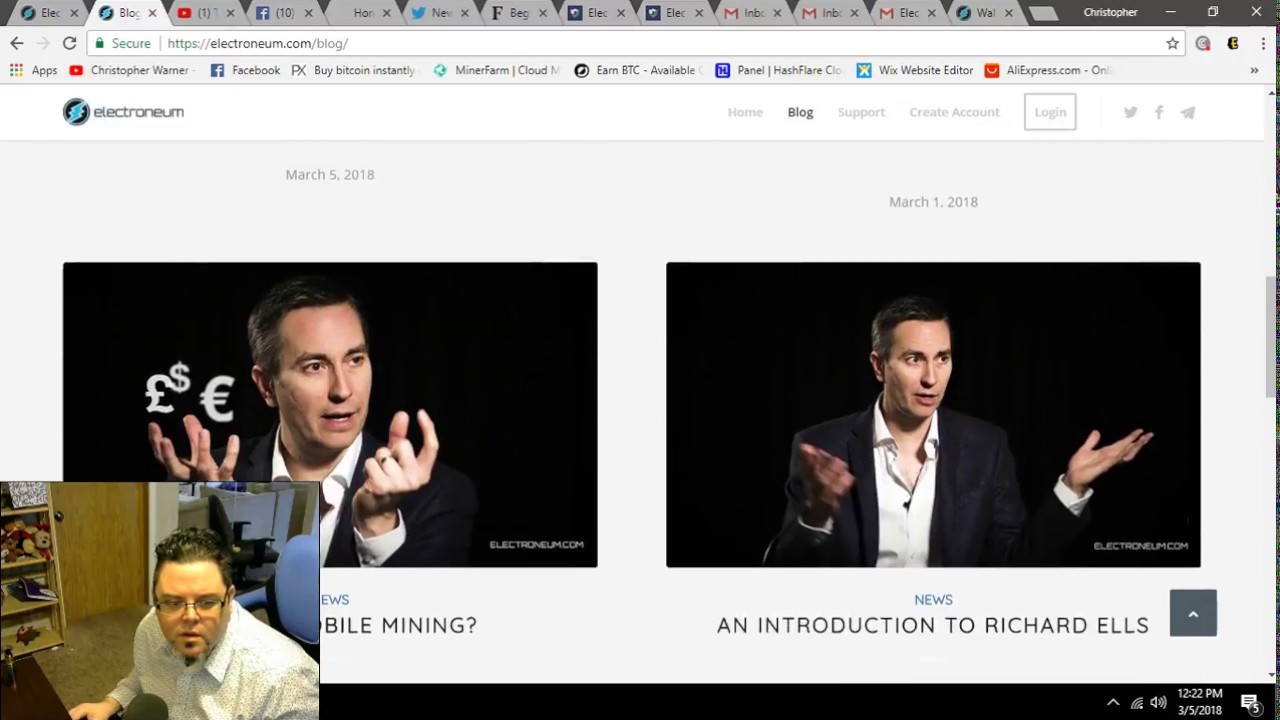
Task: Open Earn BTC bookmark
Action: (x=639, y=70)
